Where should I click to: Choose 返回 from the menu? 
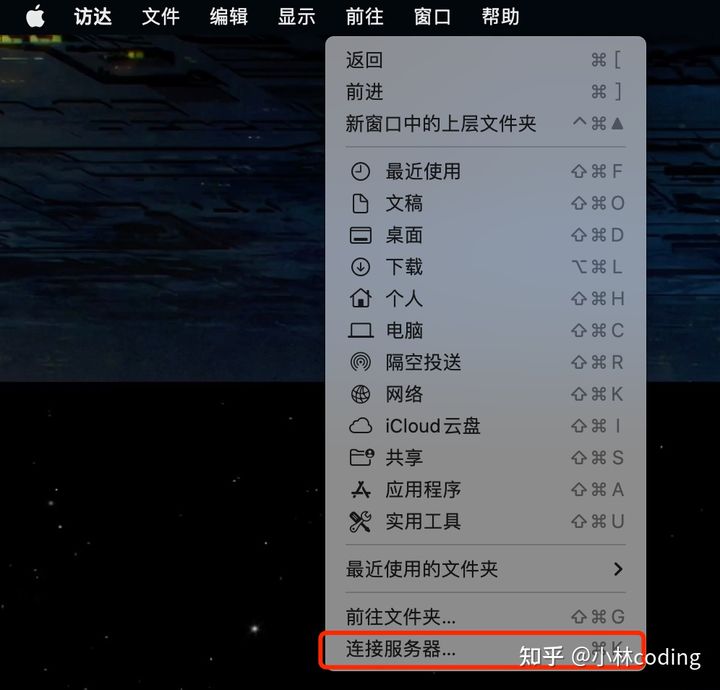click(x=485, y=60)
